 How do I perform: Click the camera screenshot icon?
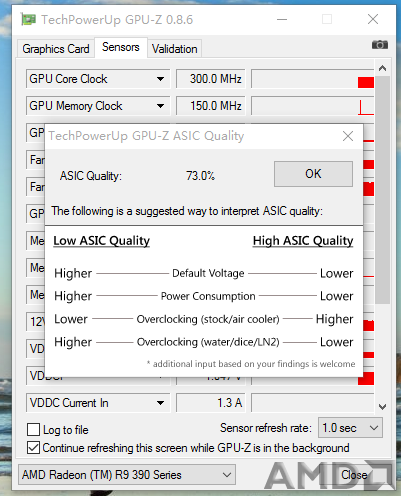[x=380, y=44]
